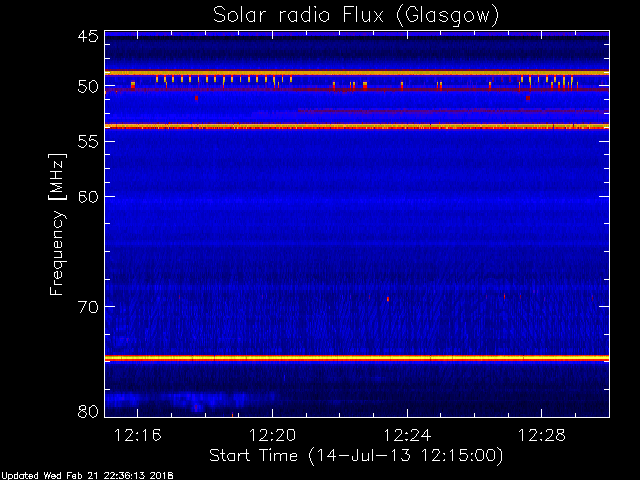The width and height of the screenshot is (640, 480).
Task: Click the 12:28 time tick label
Action: (542, 436)
